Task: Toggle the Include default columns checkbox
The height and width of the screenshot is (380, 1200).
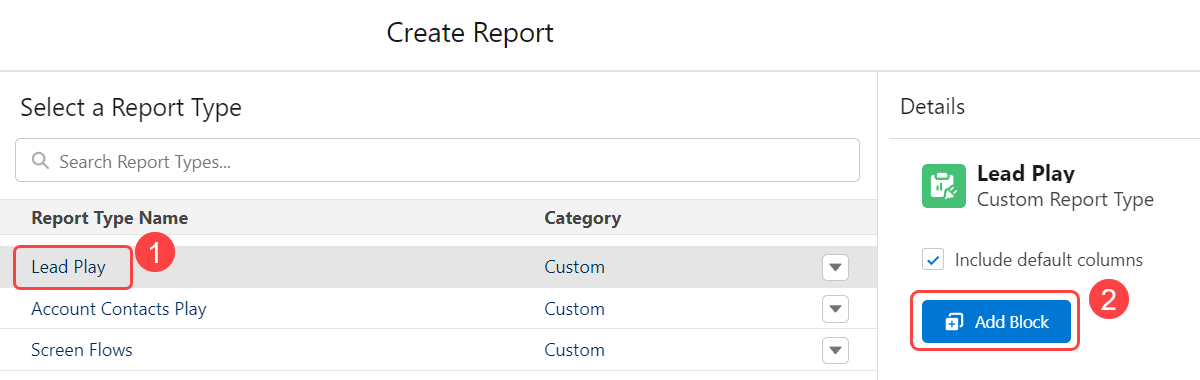Action: click(933, 260)
